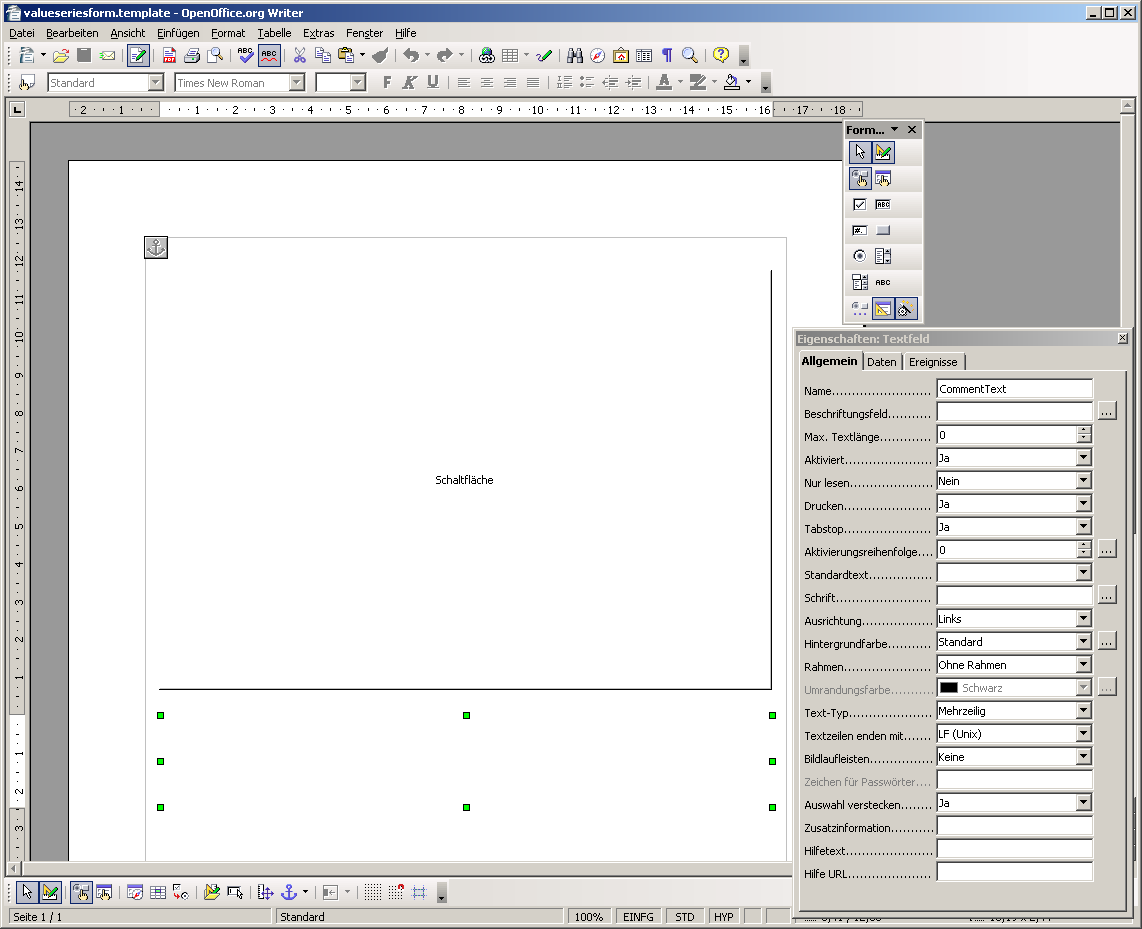Viewport: 1142px width, 929px height.
Task: Select the push button control in Form palette
Action: [883, 230]
